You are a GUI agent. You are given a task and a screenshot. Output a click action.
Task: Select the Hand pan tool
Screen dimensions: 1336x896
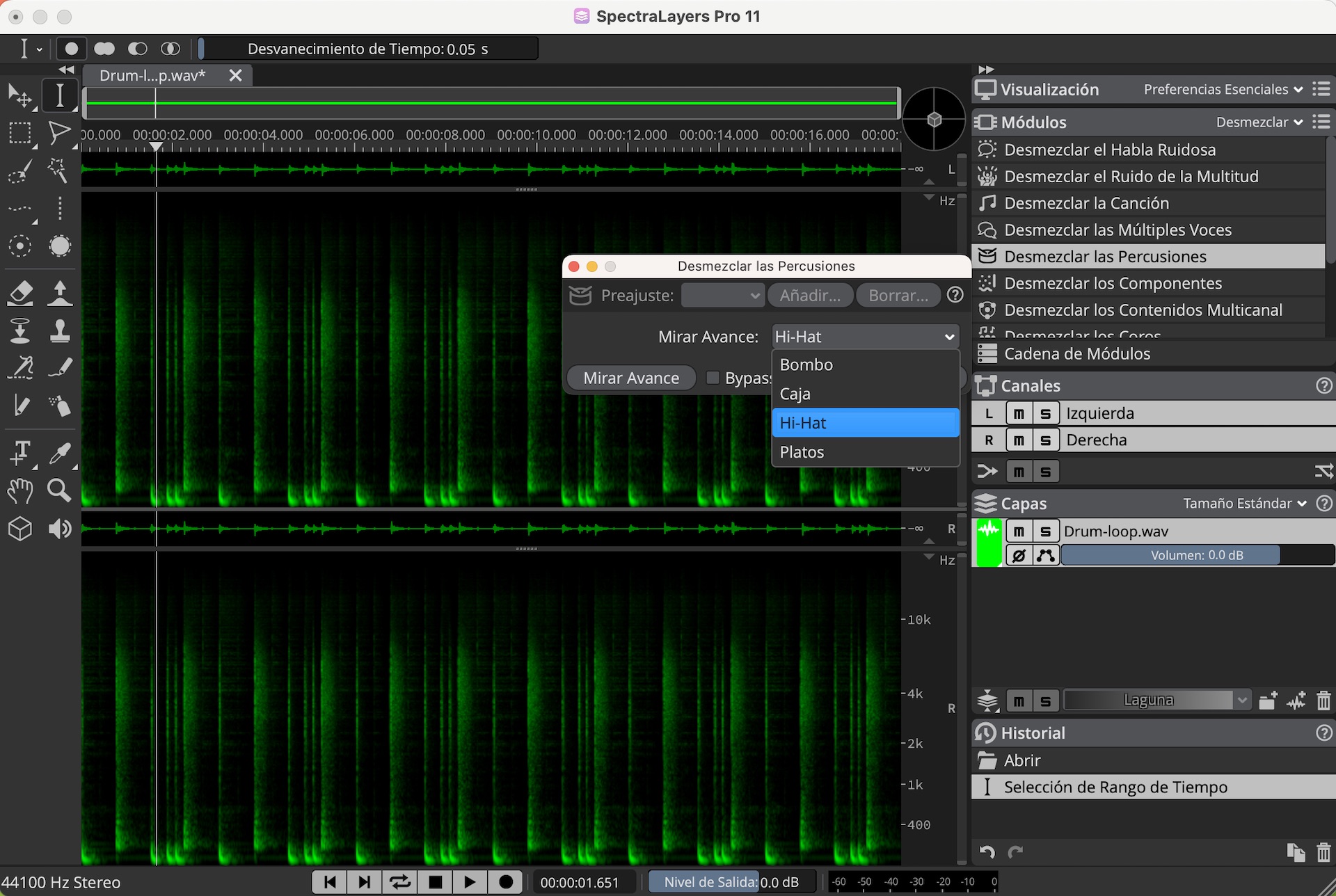pos(20,490)
